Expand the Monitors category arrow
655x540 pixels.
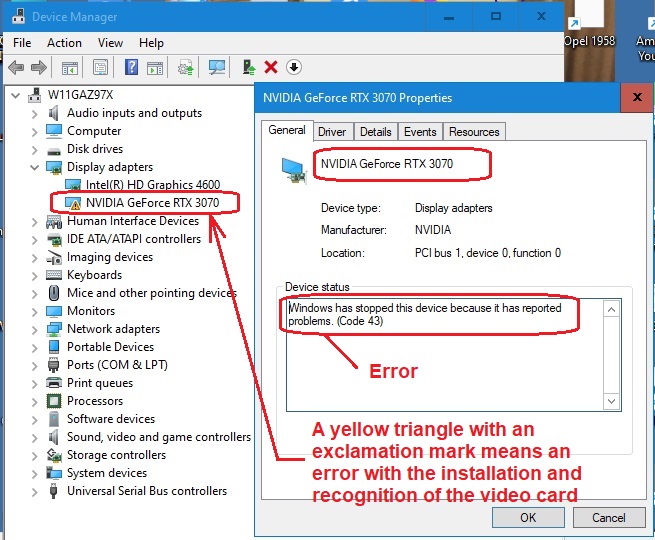coord(35,312)
